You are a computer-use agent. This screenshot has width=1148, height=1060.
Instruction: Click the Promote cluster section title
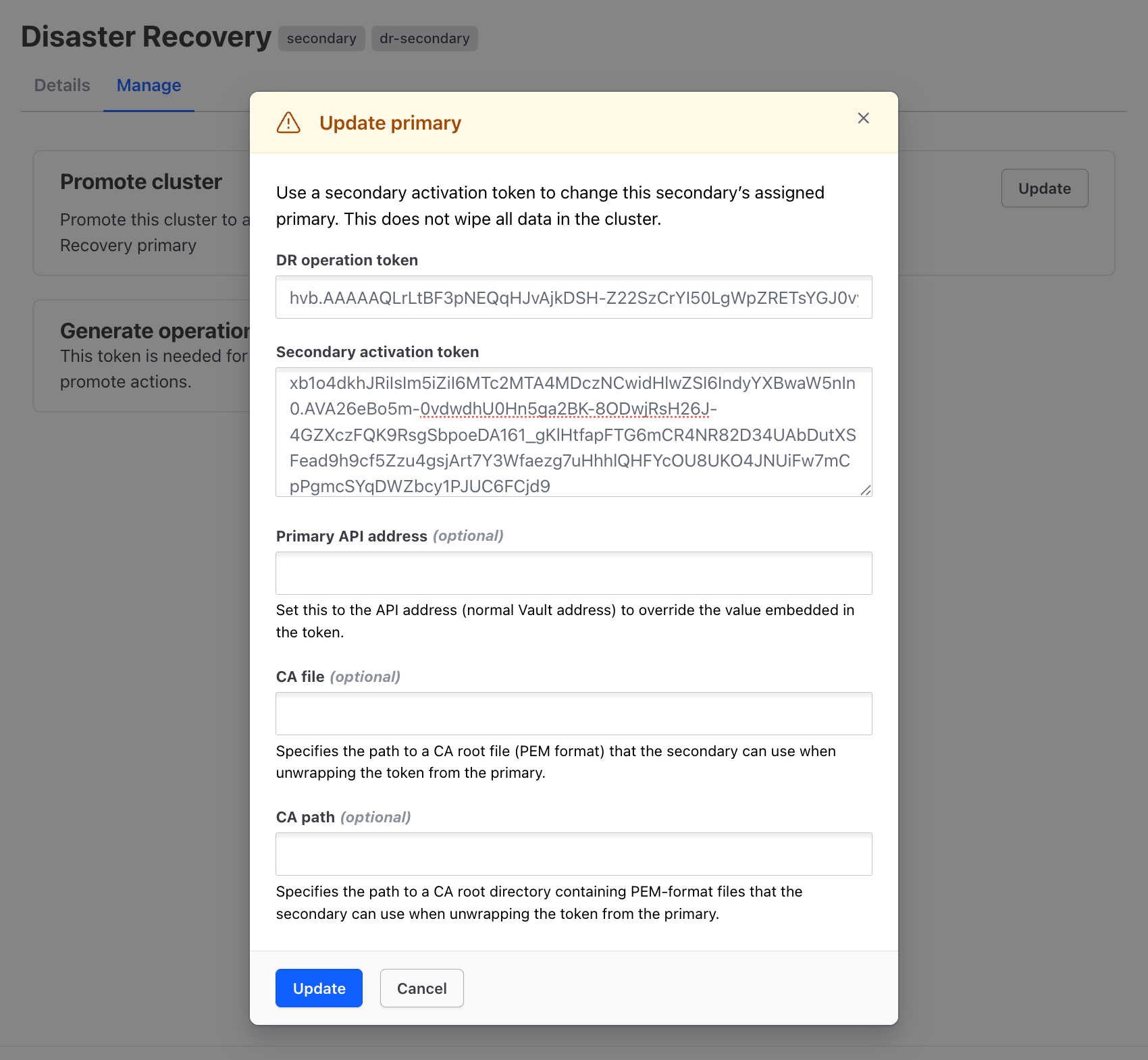coord(140,181)
